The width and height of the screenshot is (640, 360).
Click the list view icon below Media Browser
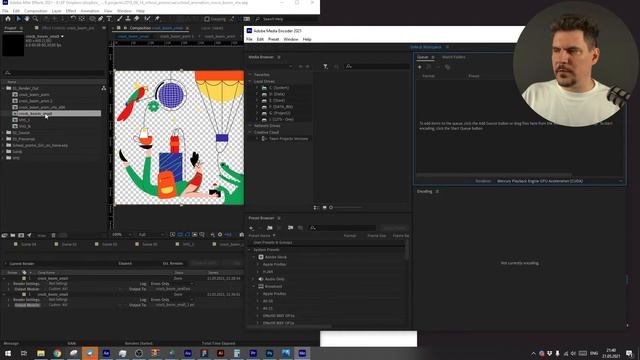point(316,207)
